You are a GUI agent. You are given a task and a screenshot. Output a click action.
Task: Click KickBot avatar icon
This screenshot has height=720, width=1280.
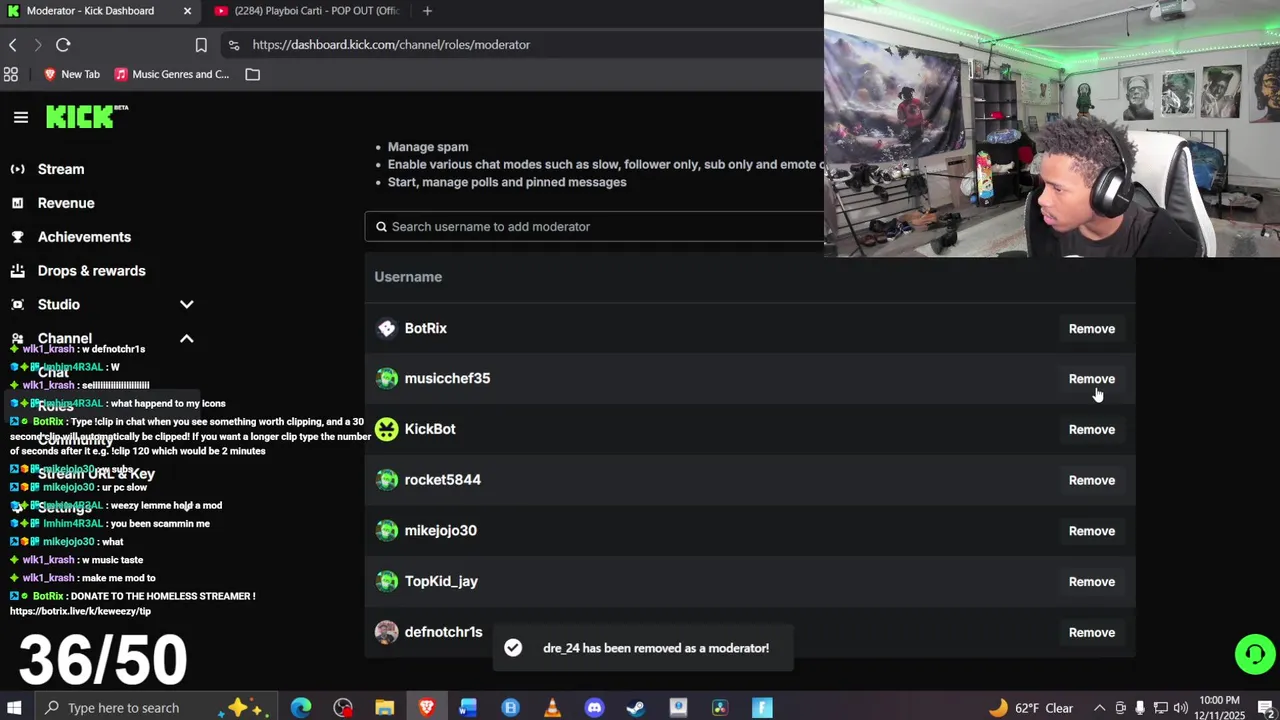[387, 429]
